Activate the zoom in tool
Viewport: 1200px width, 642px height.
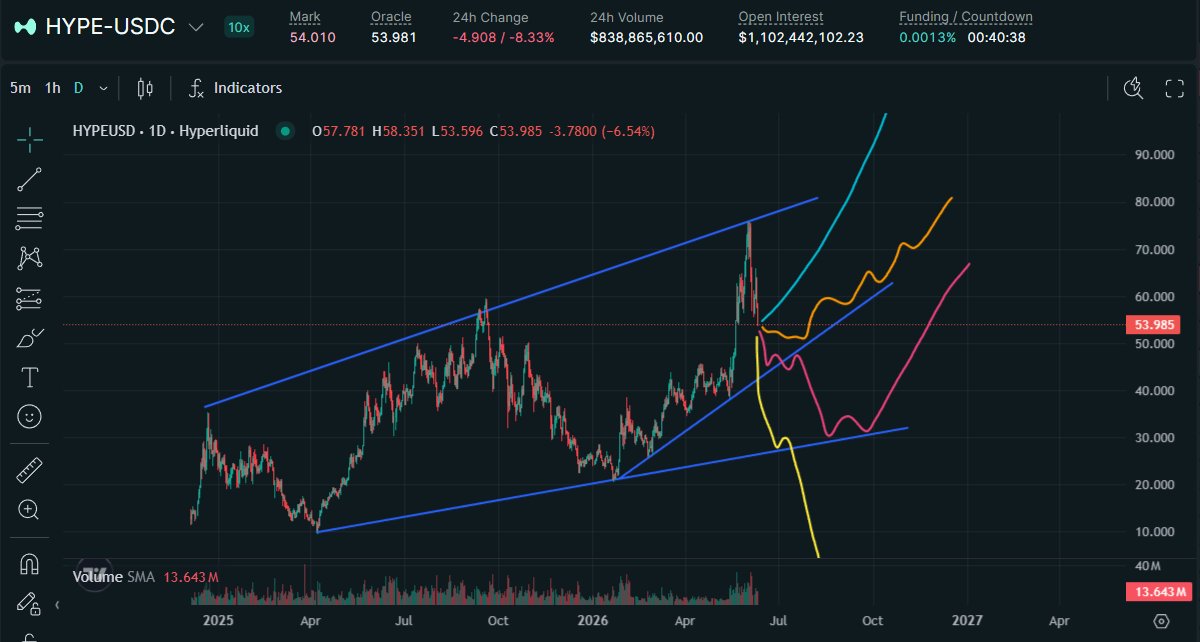pyautogui.click(x=30, y=510)
